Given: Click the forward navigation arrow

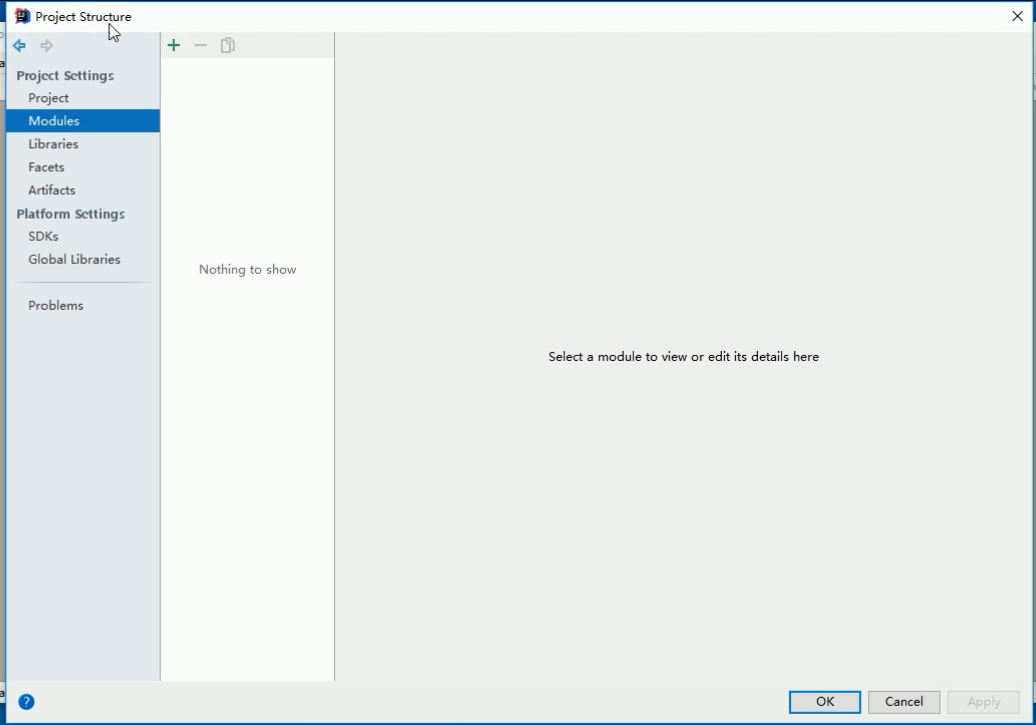Looking at the screenshot, I should click(46, 46).
